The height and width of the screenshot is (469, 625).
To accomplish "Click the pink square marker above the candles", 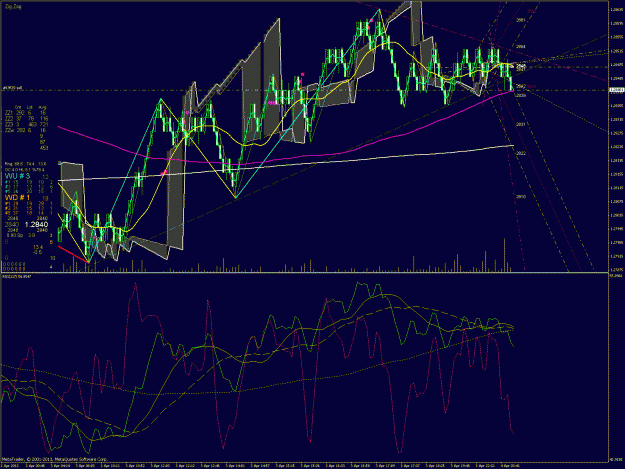I will coord(303,75).
